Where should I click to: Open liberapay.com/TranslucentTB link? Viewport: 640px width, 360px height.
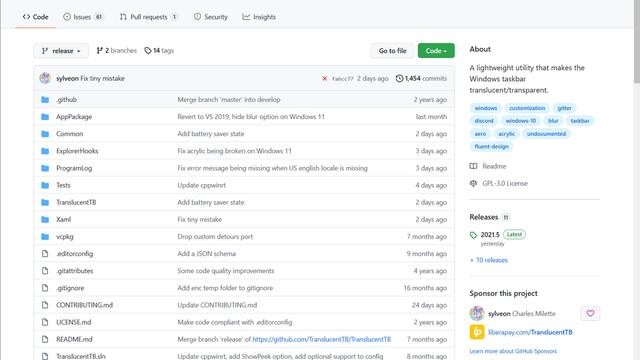pyautogui.click(x=530, y=332)
